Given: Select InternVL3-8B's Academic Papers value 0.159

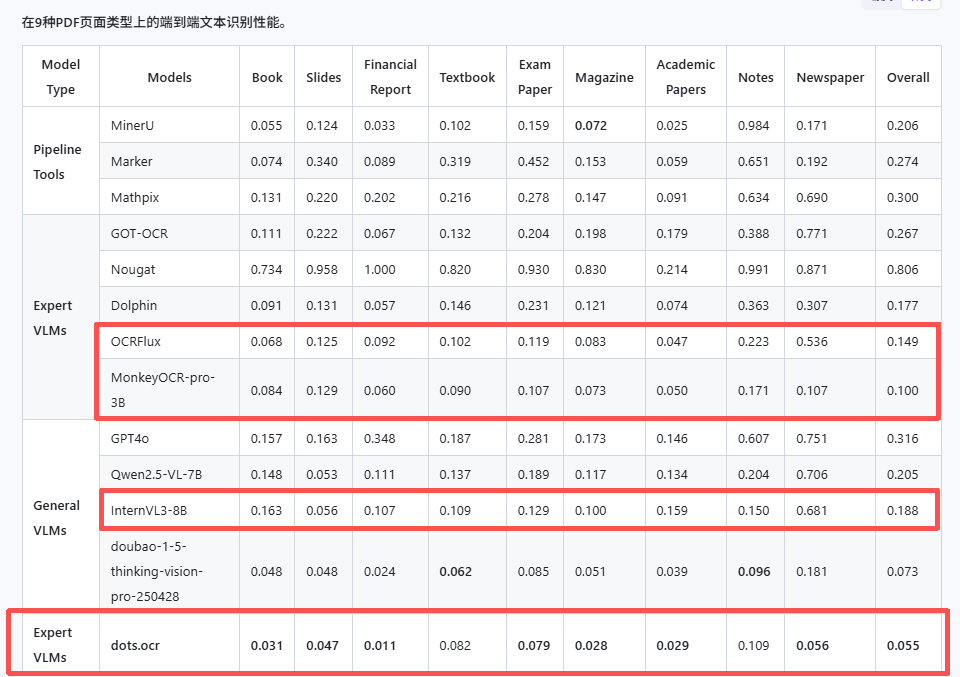Looking at the screenshot, I should click(x=672, y=511).
